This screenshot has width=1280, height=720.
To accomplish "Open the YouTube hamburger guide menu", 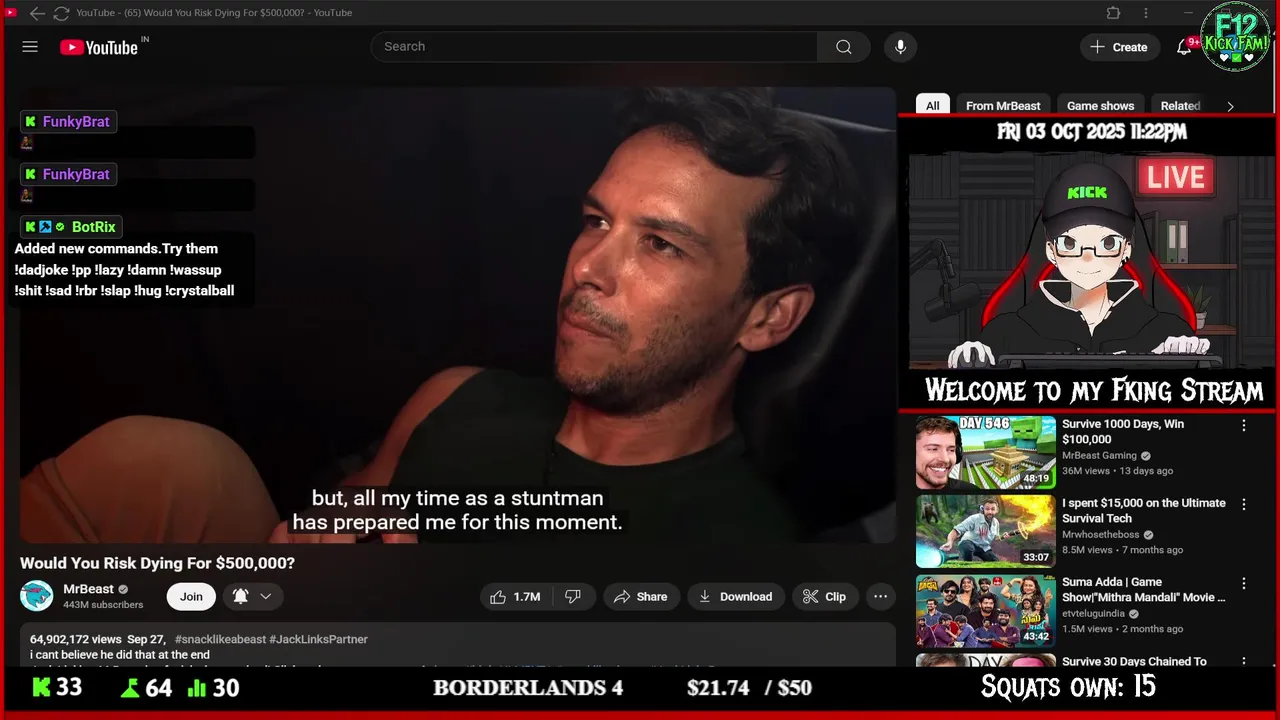I will coord(30,47).
